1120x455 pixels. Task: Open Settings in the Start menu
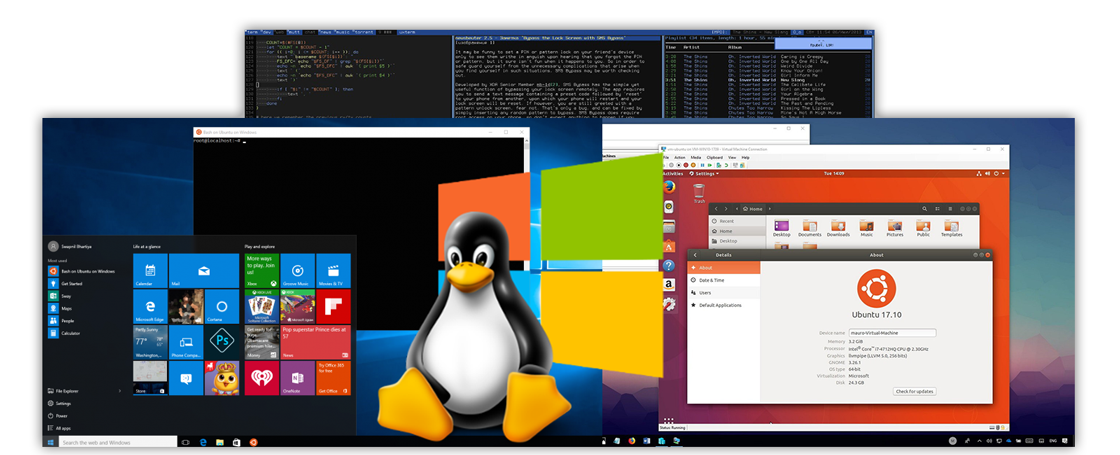(59, 404)
